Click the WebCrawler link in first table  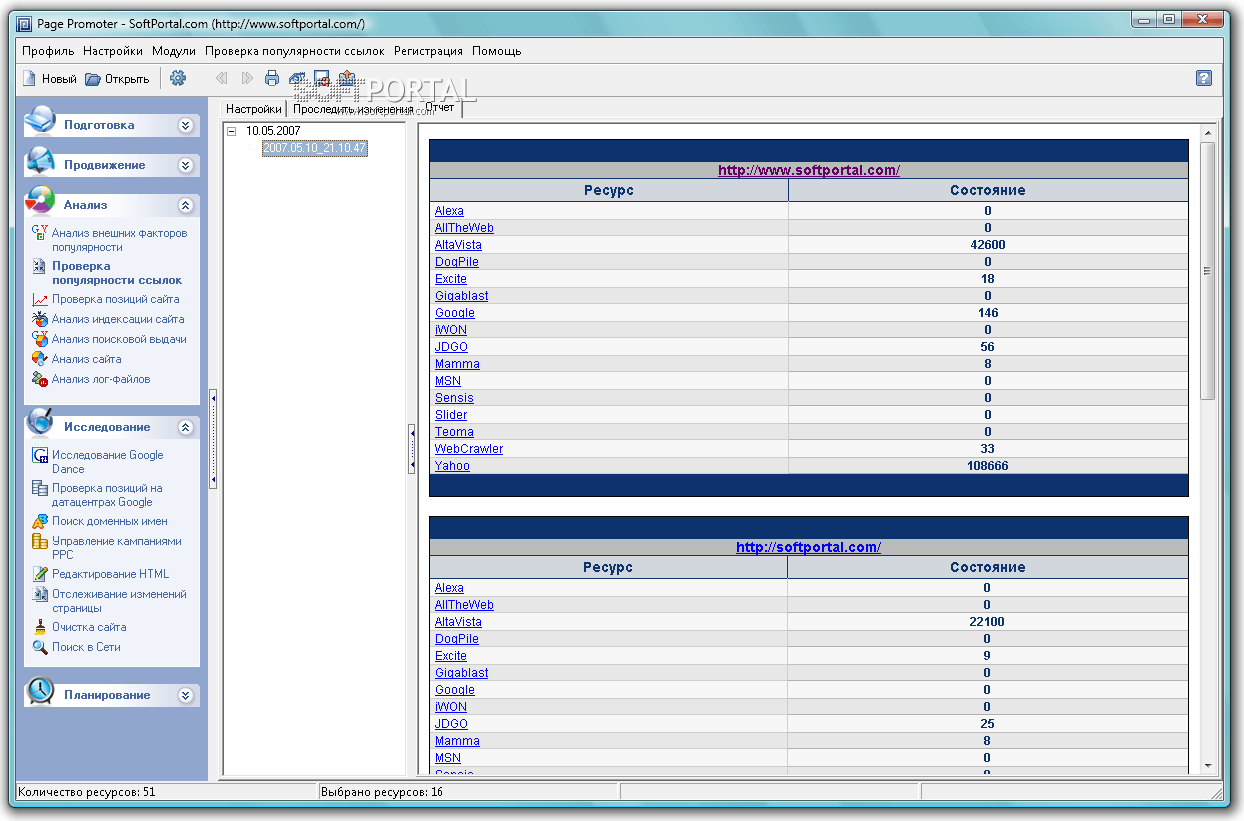(469, 449)
